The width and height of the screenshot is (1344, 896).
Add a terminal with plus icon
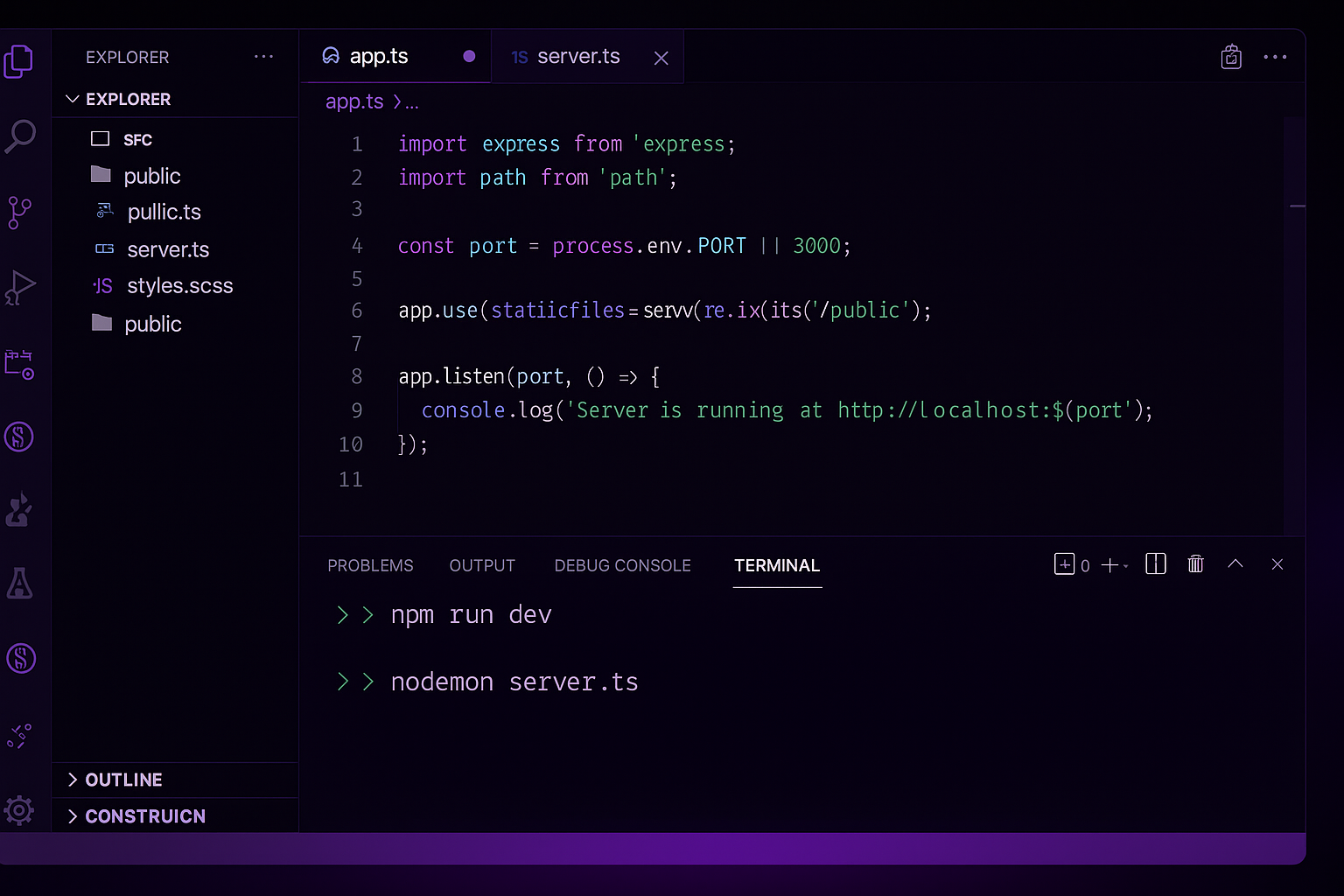(1109, 565)
